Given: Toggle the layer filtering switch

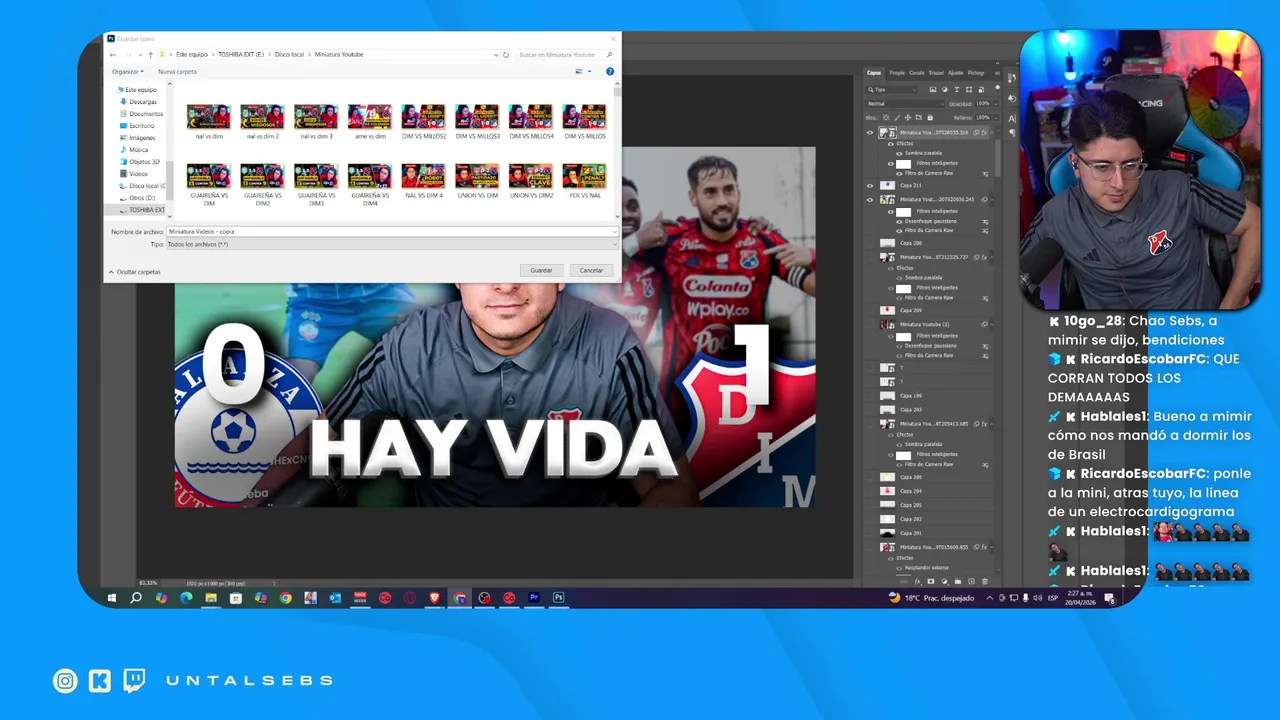Looking at the screenshot, I should pyautogui.click(x=997, y=87).
